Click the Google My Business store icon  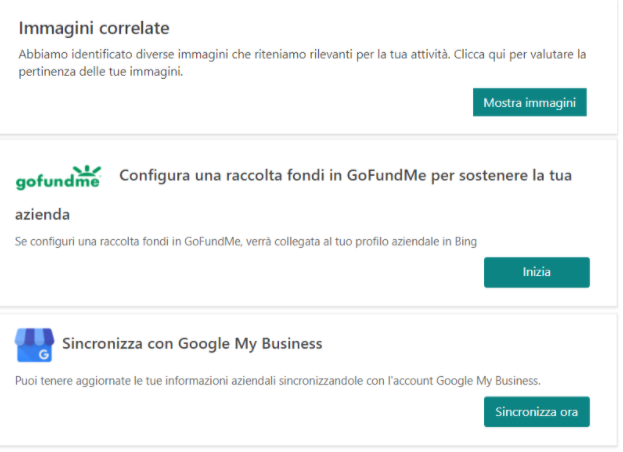pyautogui.click(x=34, y=345)
